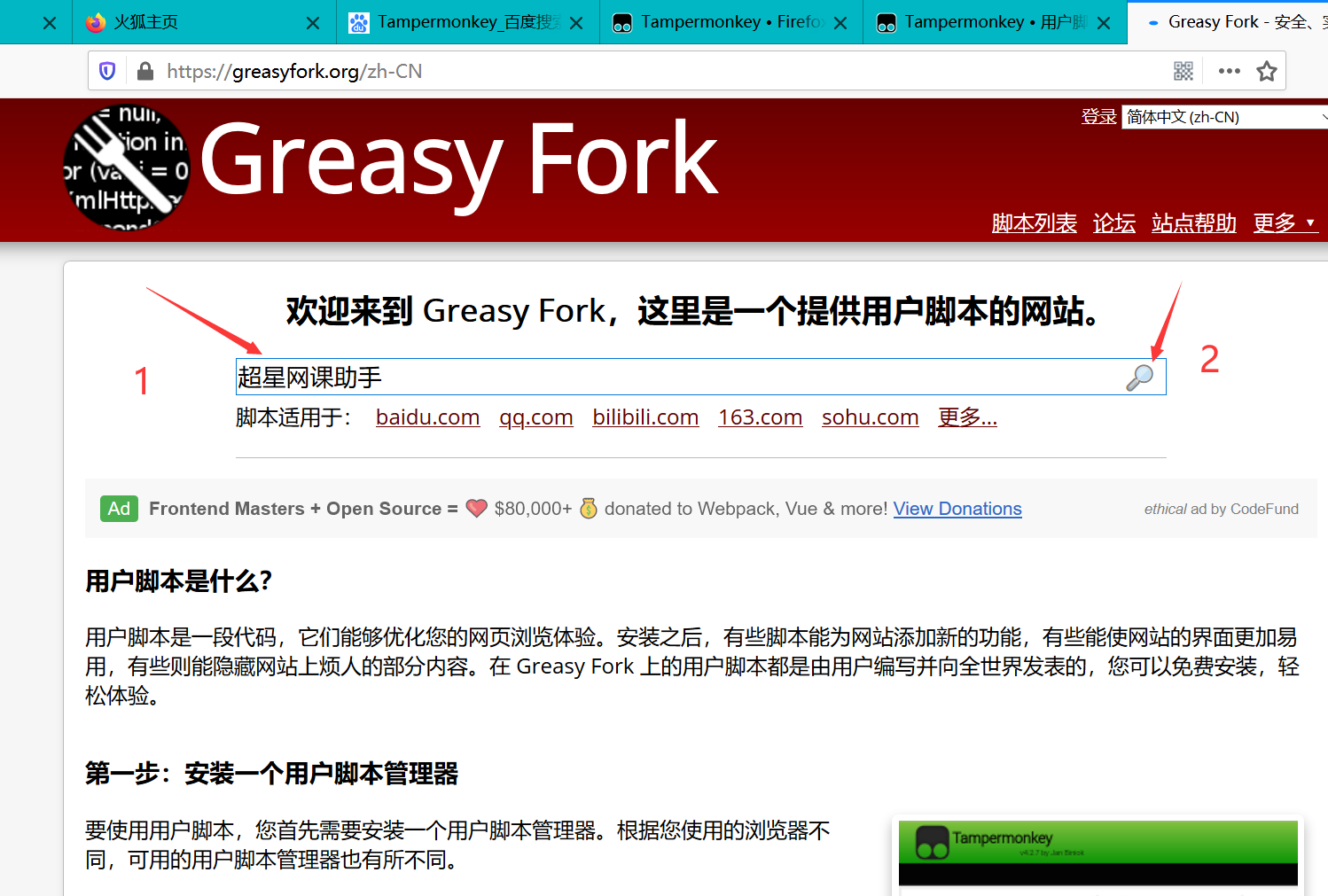Close the Tampermonkey • 用户脚本 tab
Image resolution: width=1328 pixels, height=896 pixels.
[1104, 23]
